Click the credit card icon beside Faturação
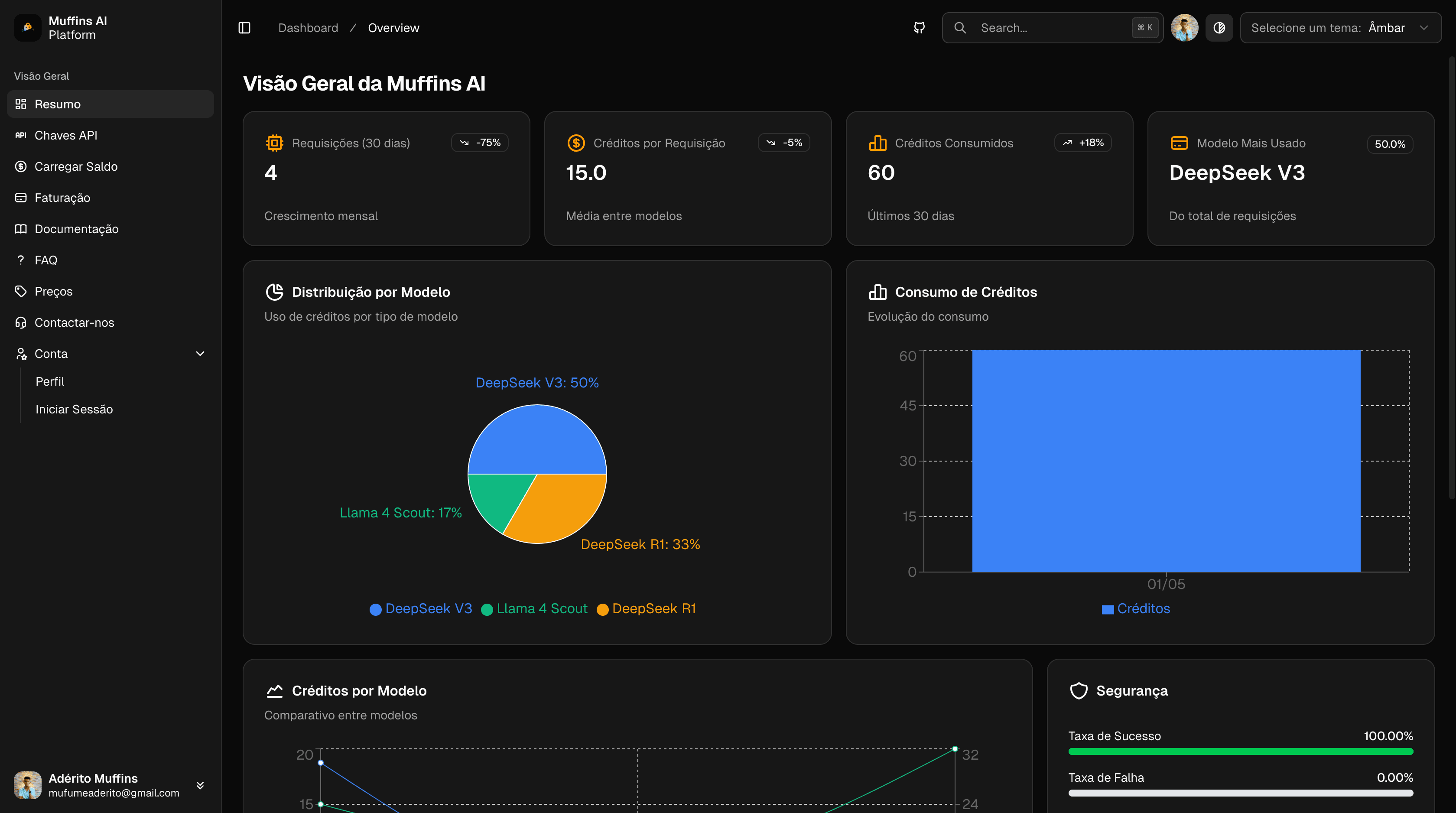Viewport: 1456px width, 813px height. click(x=21, y=197)
